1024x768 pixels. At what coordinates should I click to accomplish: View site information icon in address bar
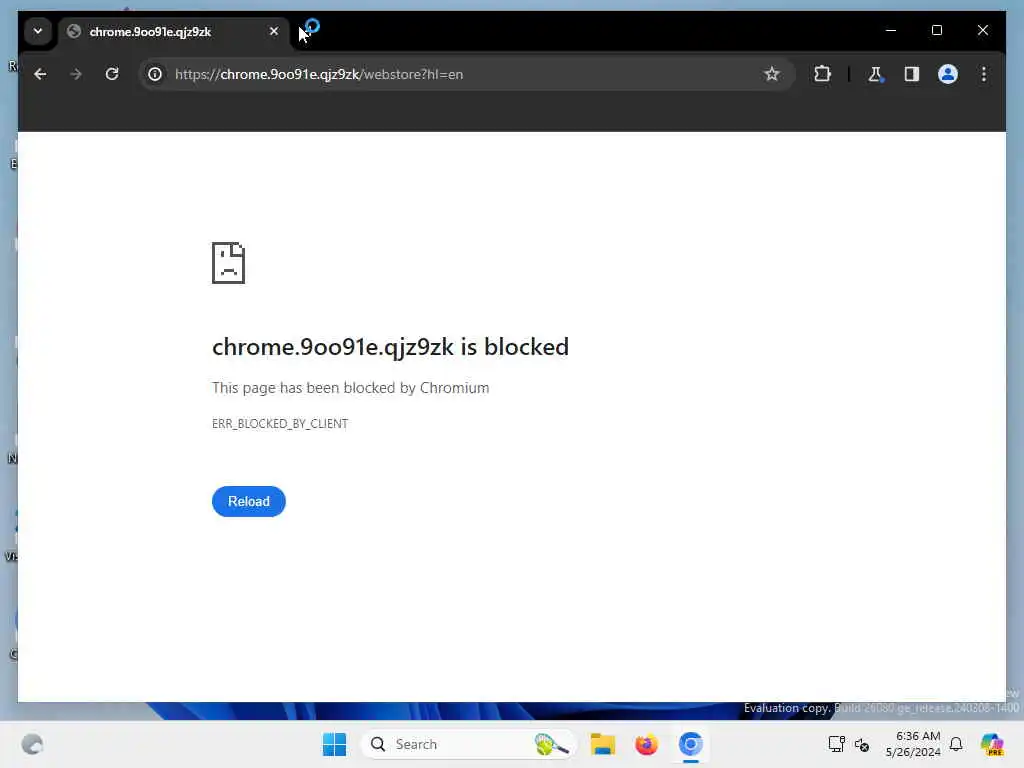click(x=155, y=74)
